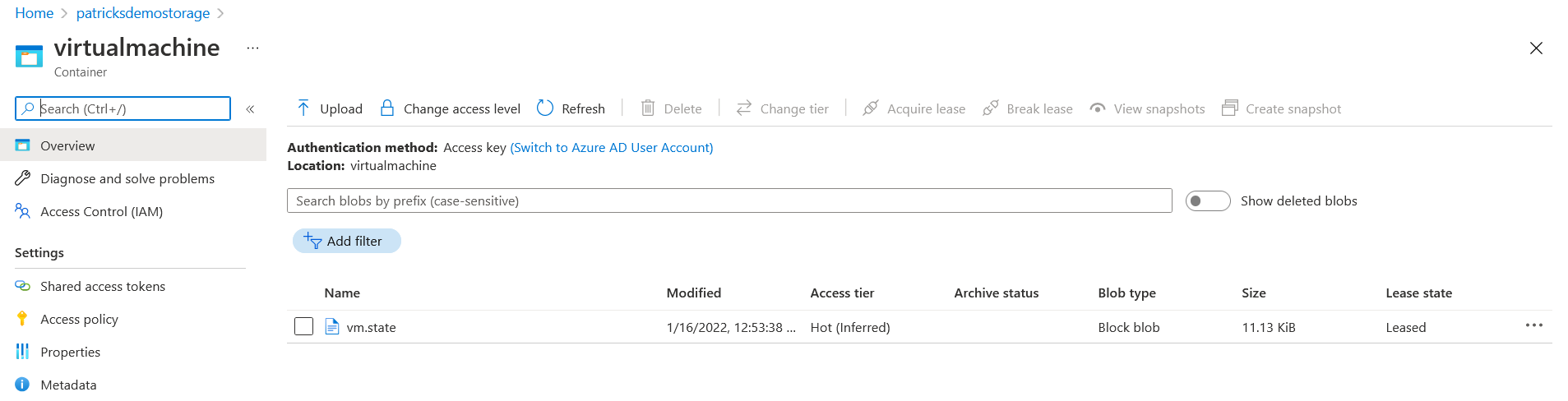
Task: Click the Shared access tokens link icon
Action: (22, 286)
